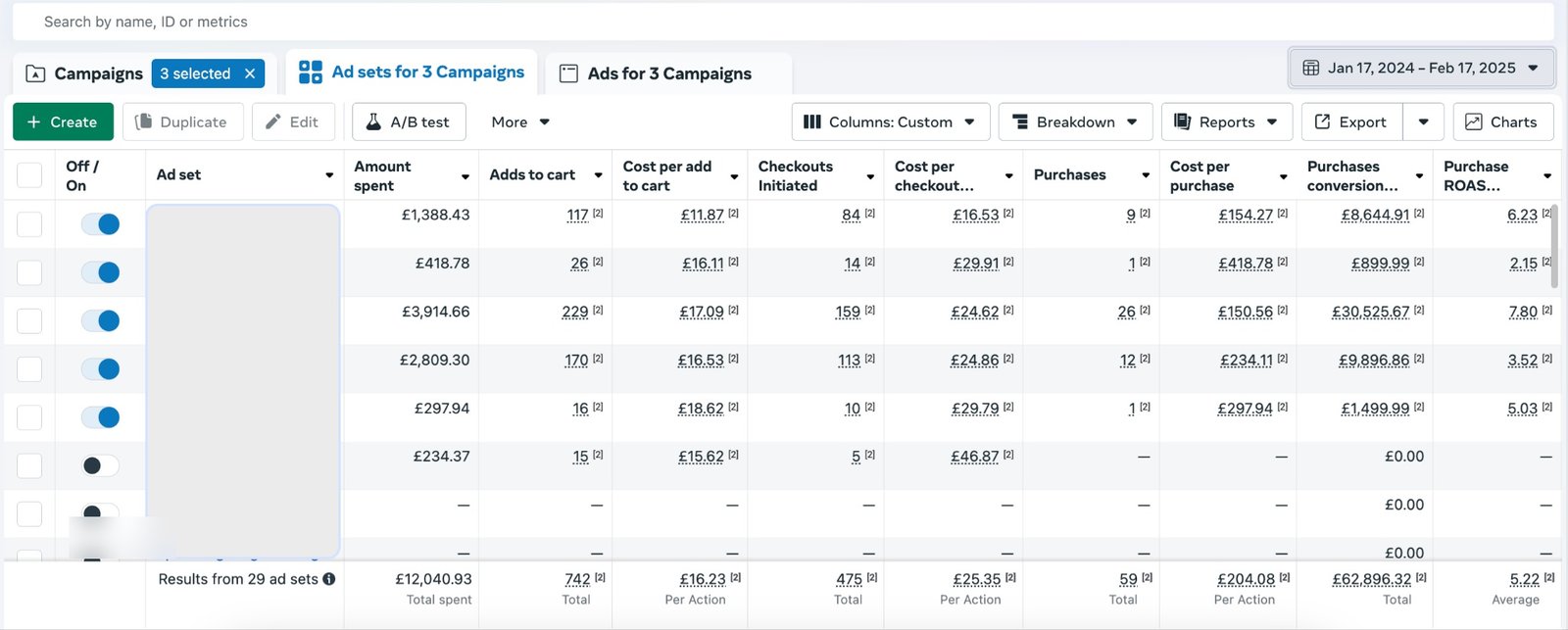Click the Columns bars icon
1568x630 pixels.
click(x=811, y=121)
